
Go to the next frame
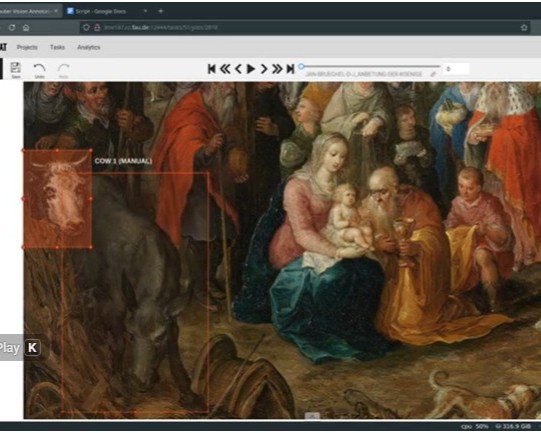[x=264, y=69]
